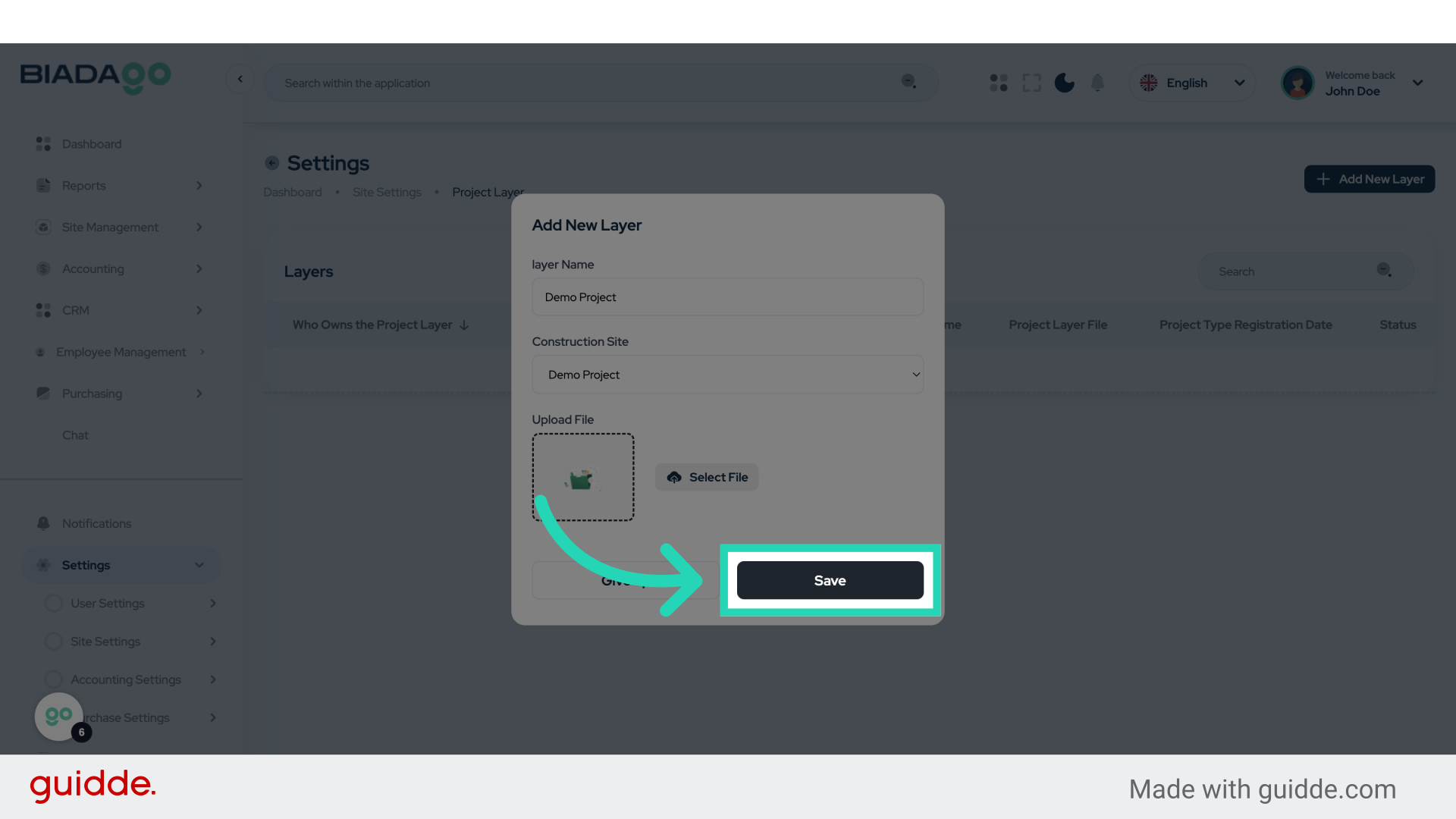1456x819 pixels.
Task: Select the Site Settings radio circle
Action: (x=53, y=642)
